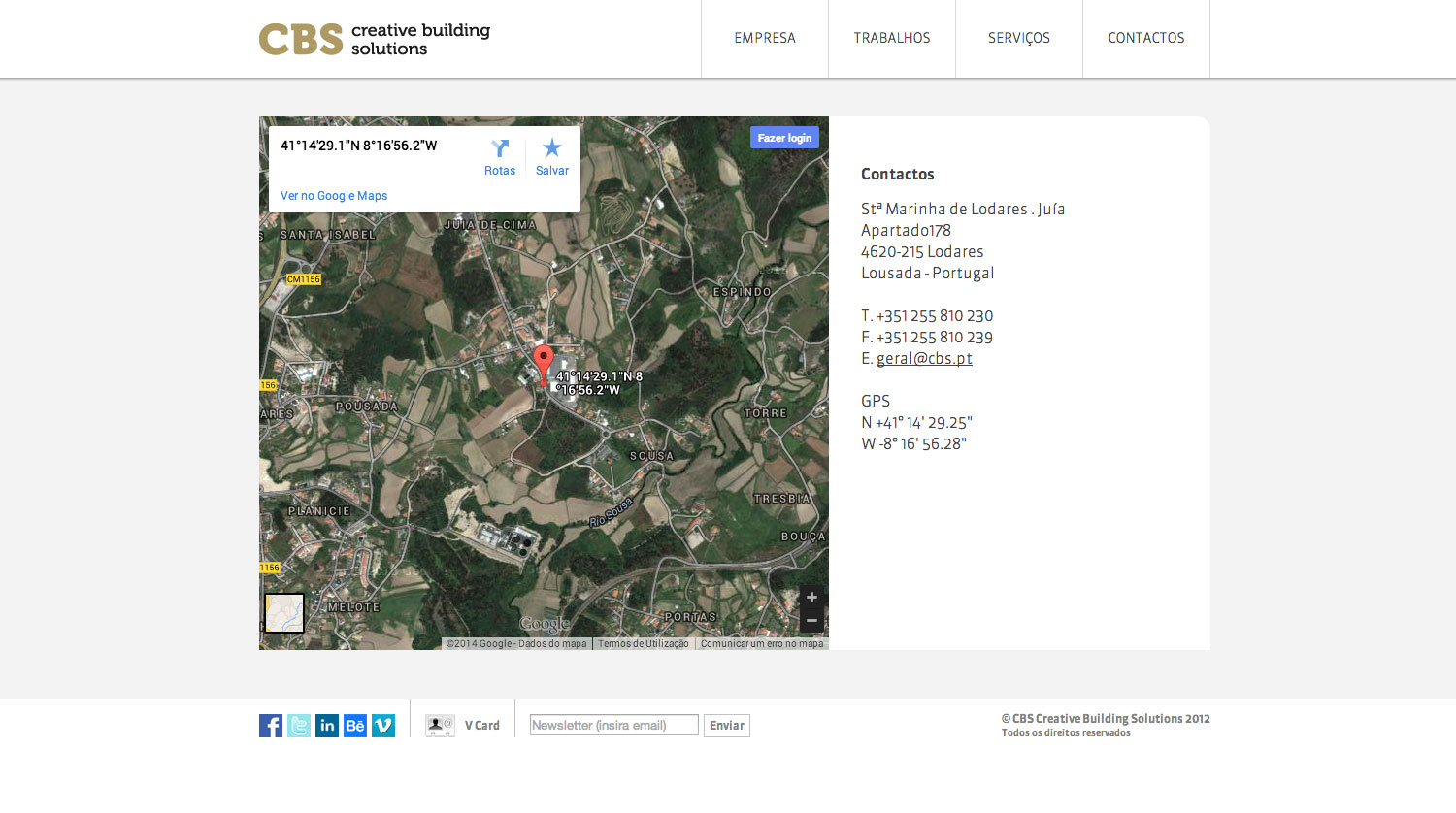Submit newsletter with the Enviar button
1456x813 pixels.
click(x=726, y=725)
